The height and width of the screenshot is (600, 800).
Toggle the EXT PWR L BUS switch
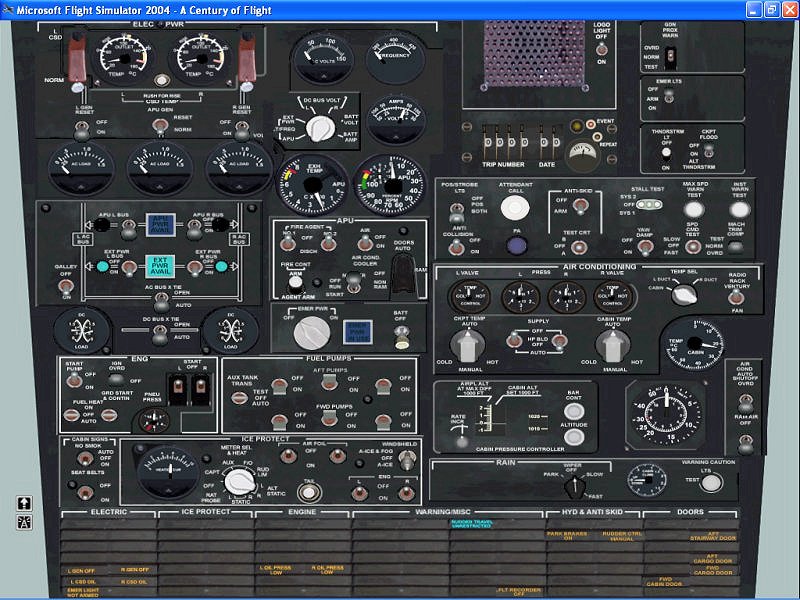[x=129, y=268]
